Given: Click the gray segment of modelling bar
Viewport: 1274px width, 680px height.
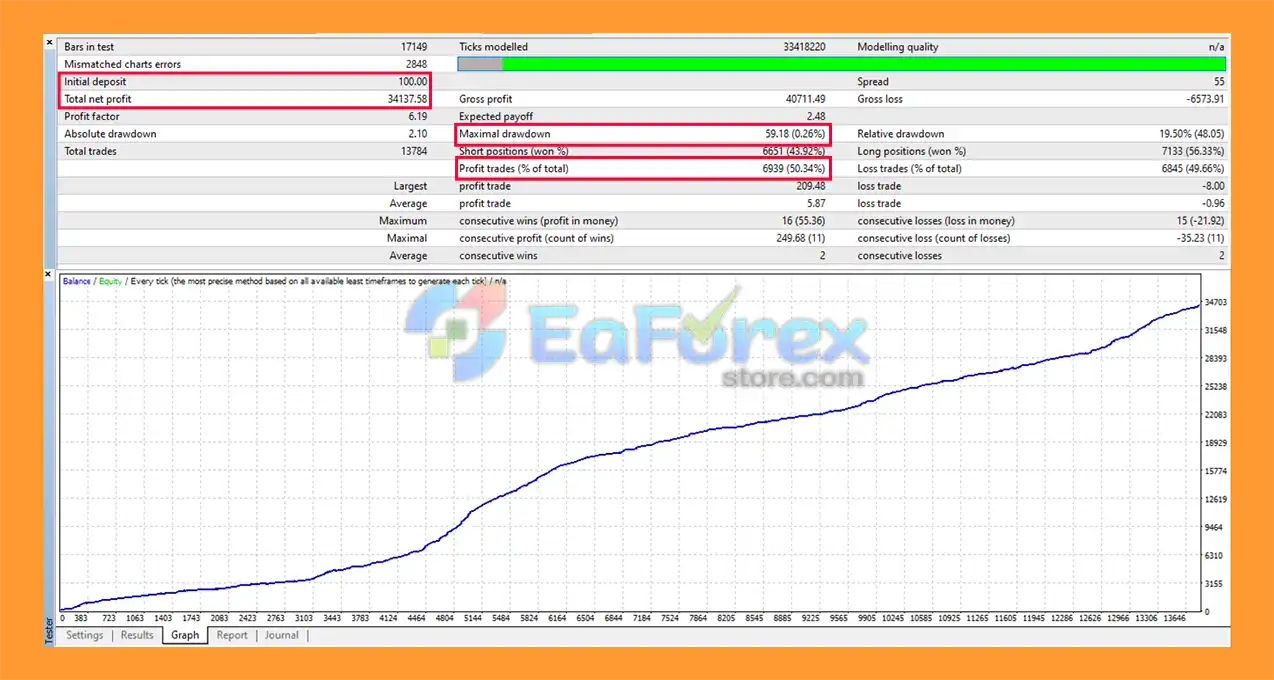Looking at the screenshot, I should tap(480, 64).
